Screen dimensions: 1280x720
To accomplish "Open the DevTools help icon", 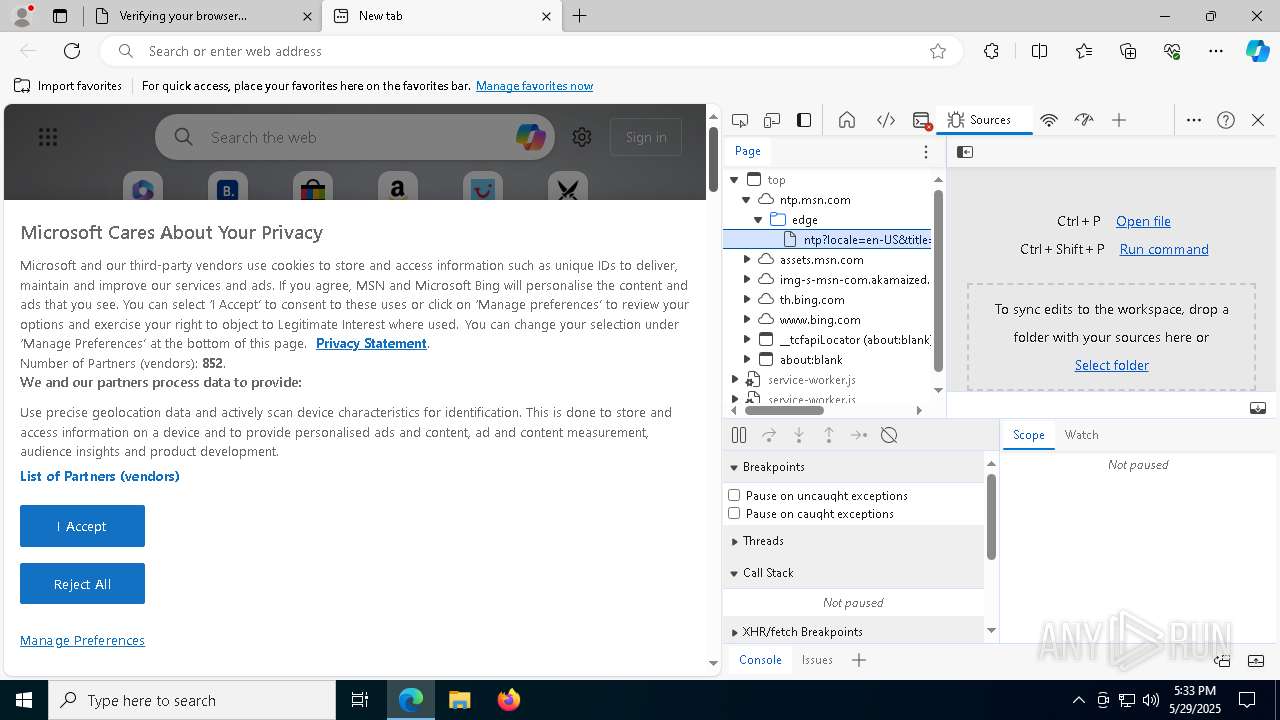I will 1226,120.
